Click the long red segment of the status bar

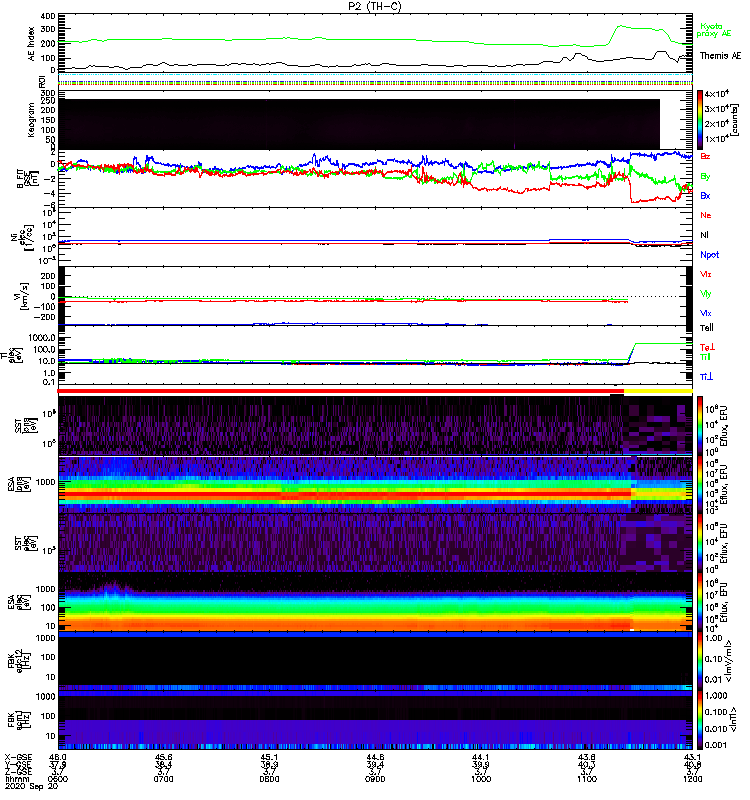[x=341, y=391]
